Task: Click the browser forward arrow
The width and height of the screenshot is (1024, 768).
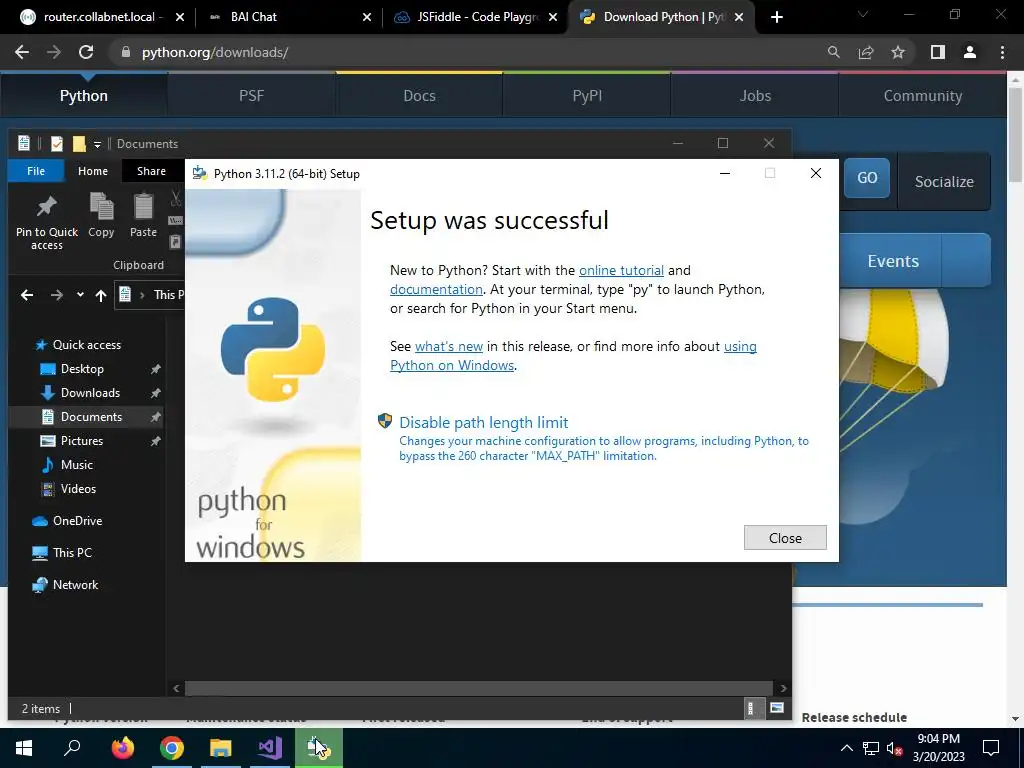Action: pyautogui.click(x=54, y=52)
